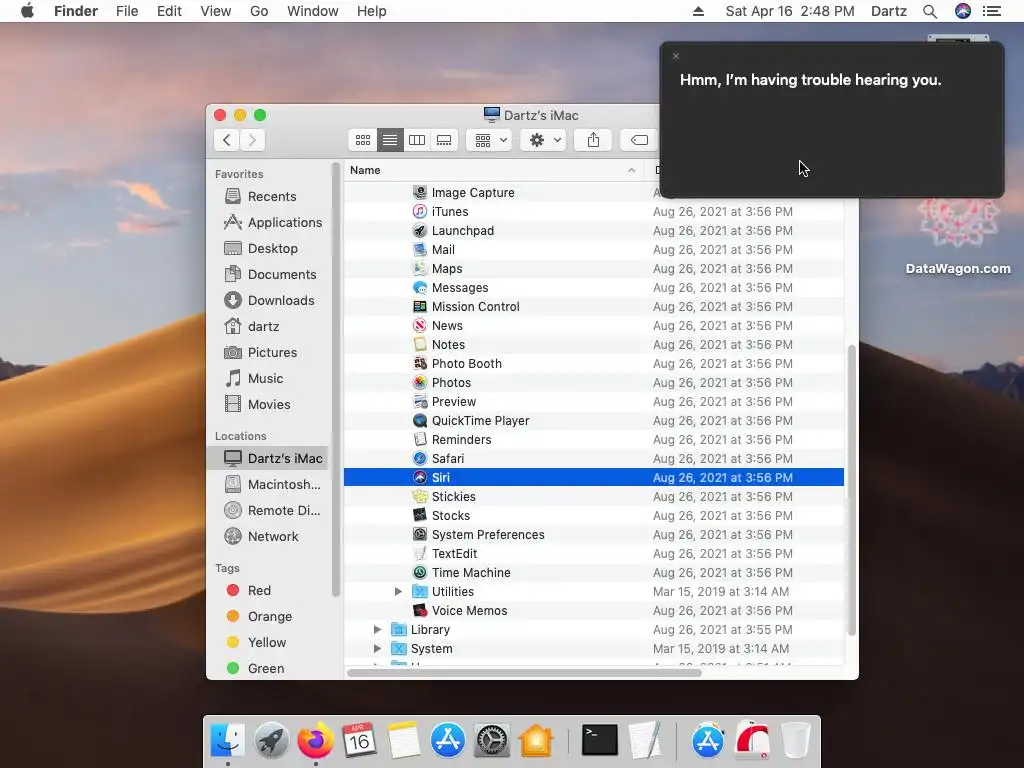The height and width of the screenshot is (768, 1024).
Task: Select System Preferences in list
Action: (594, 535)
